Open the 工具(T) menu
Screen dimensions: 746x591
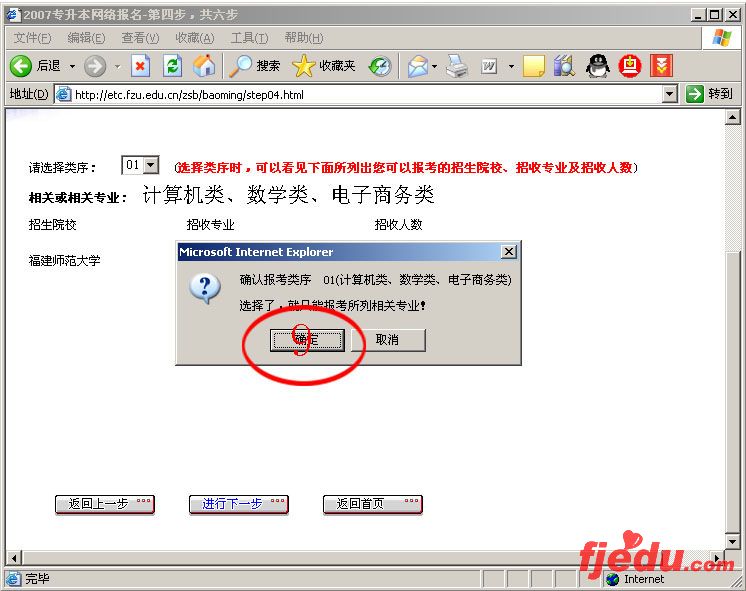pos(248,38)
